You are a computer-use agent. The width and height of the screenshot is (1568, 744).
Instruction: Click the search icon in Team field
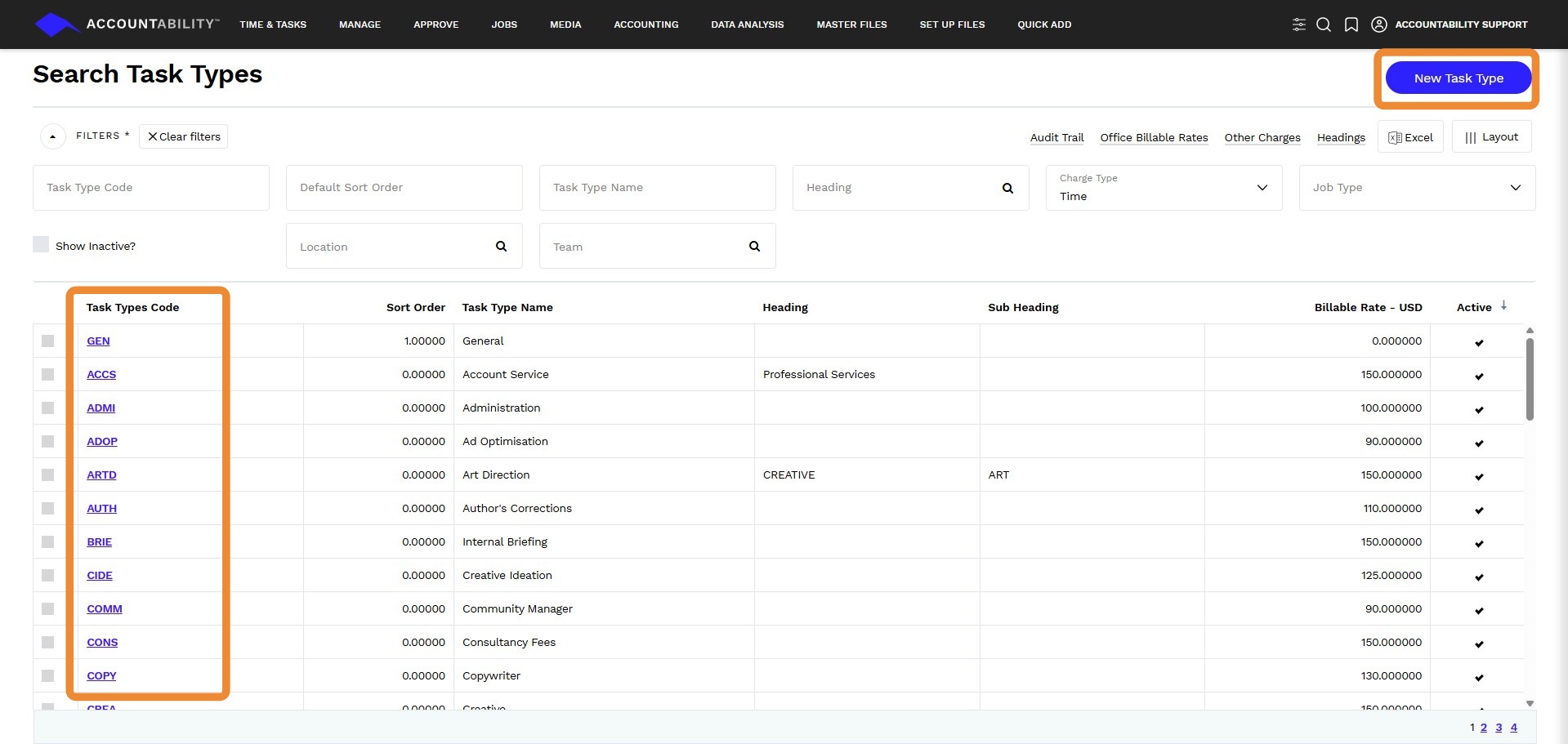point(754,246)
